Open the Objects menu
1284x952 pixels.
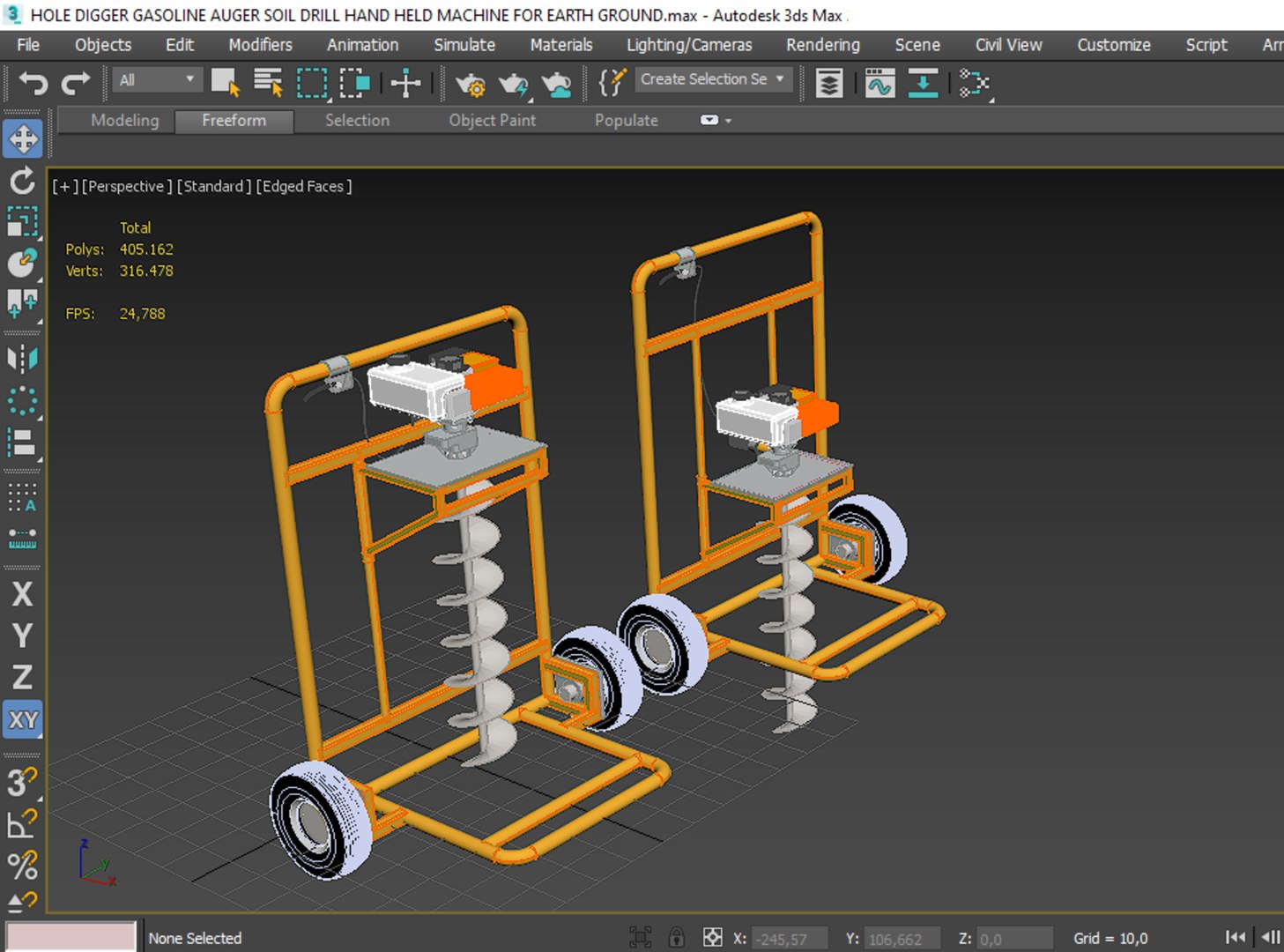[103, 45]
